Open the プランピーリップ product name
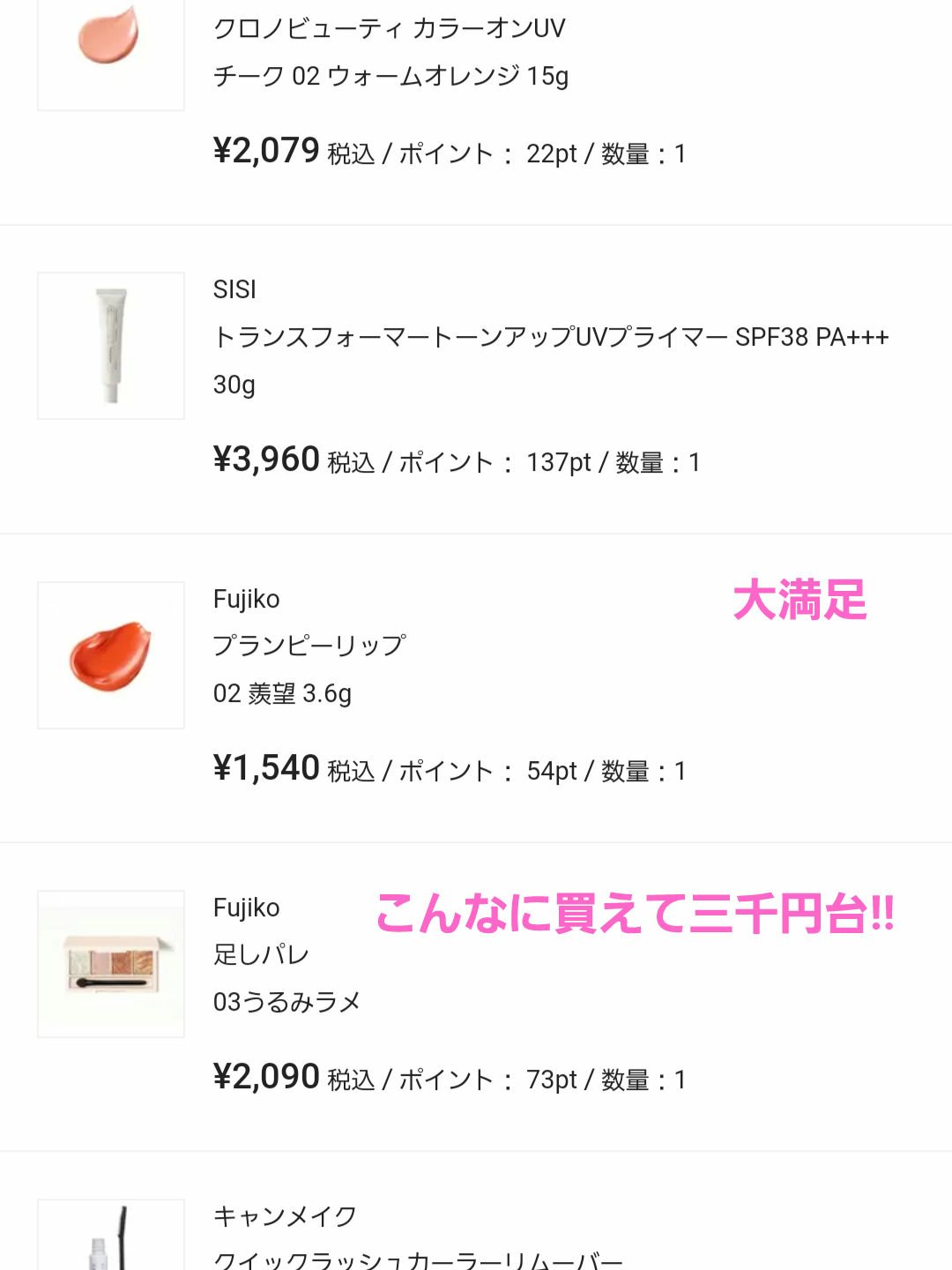The image size is (952, 1270). pyautogui.click(x=309, y=646)
